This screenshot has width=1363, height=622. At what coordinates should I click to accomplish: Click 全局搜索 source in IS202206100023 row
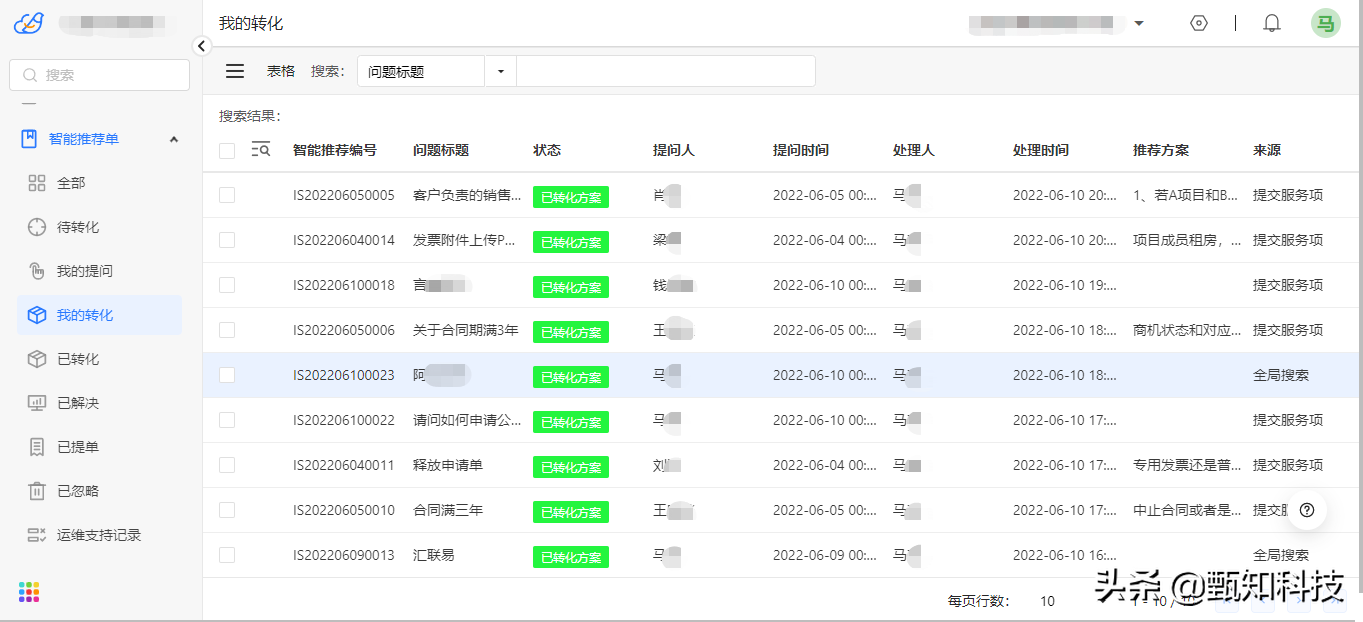1281,375
